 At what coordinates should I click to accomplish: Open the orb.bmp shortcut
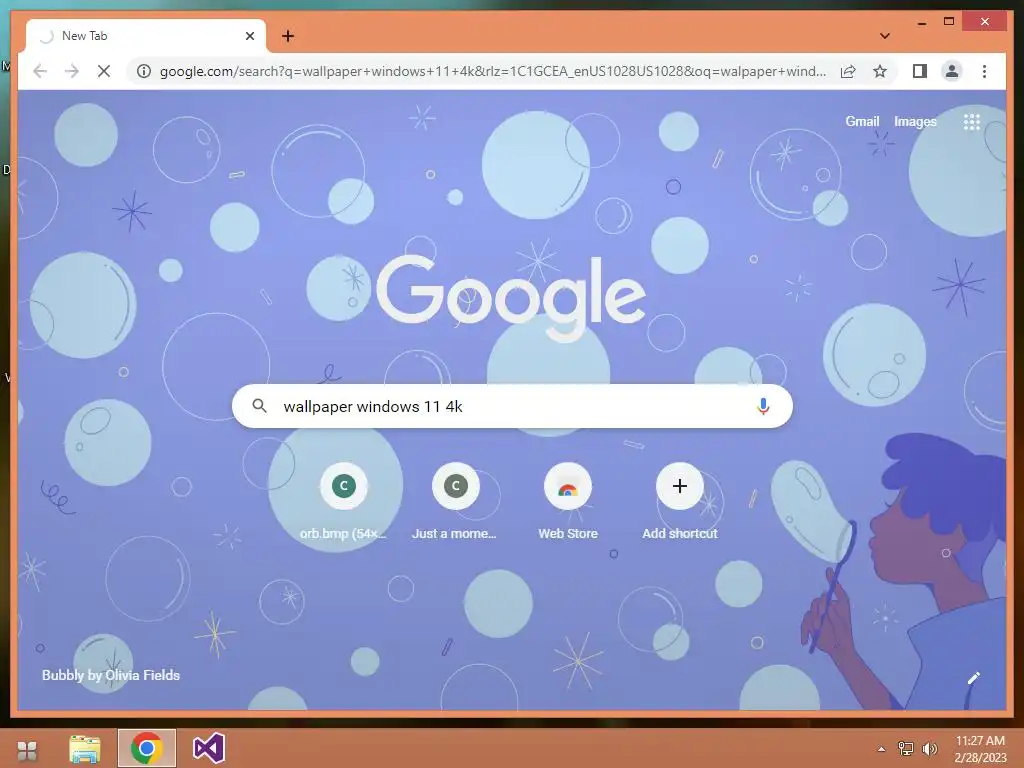click(x=344, y=501)
